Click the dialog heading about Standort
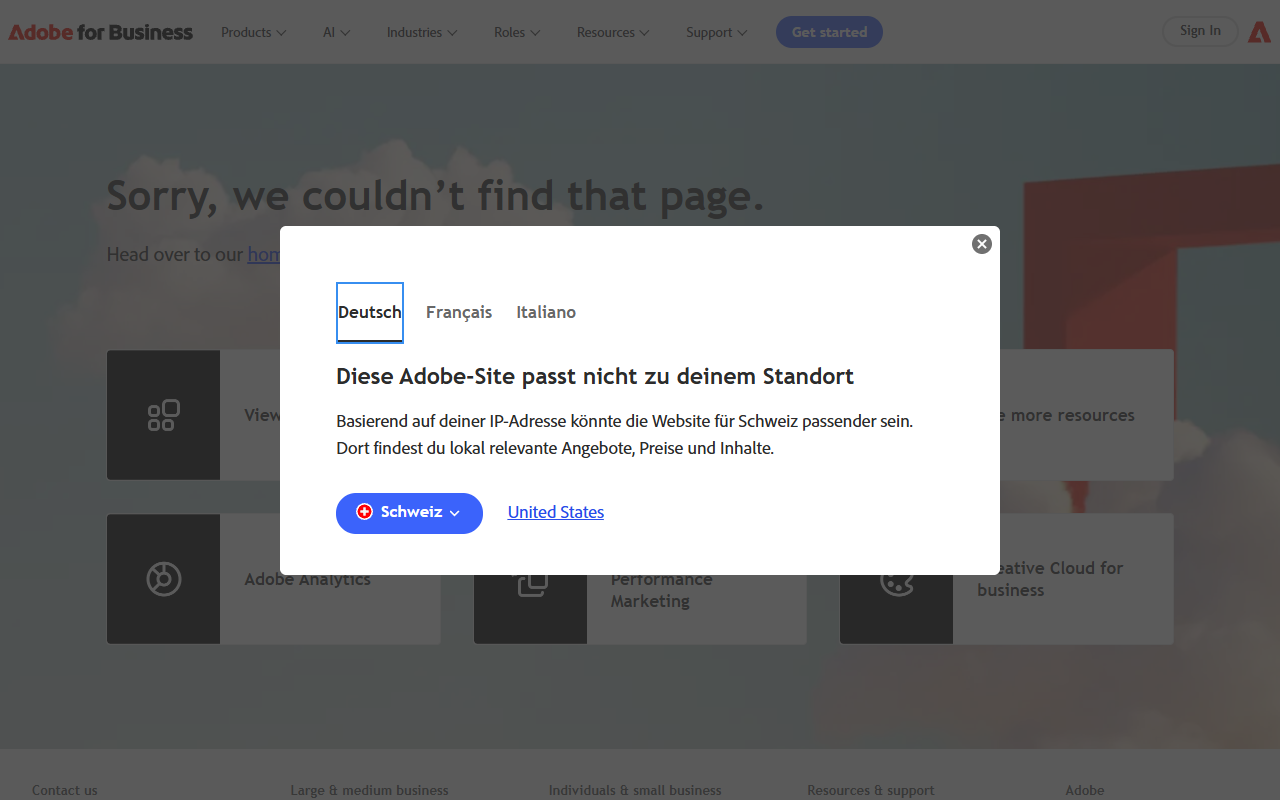Image resolution: width=1280 pixels, height=800 pixels. [595, 377]
